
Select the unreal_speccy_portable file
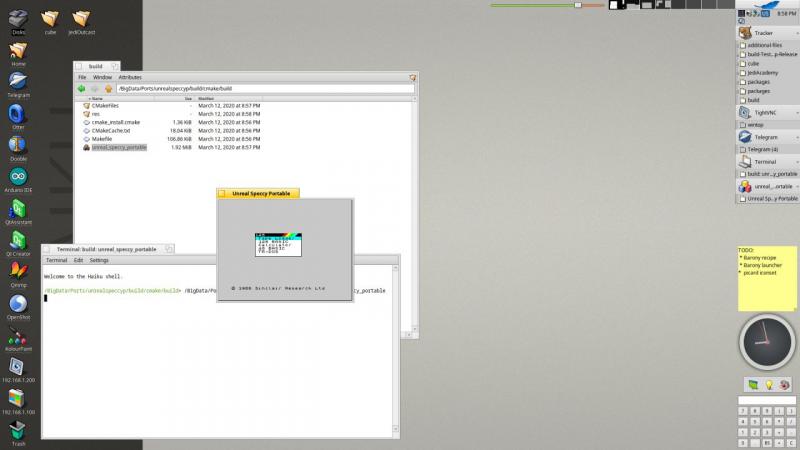[x=119, y=147]
